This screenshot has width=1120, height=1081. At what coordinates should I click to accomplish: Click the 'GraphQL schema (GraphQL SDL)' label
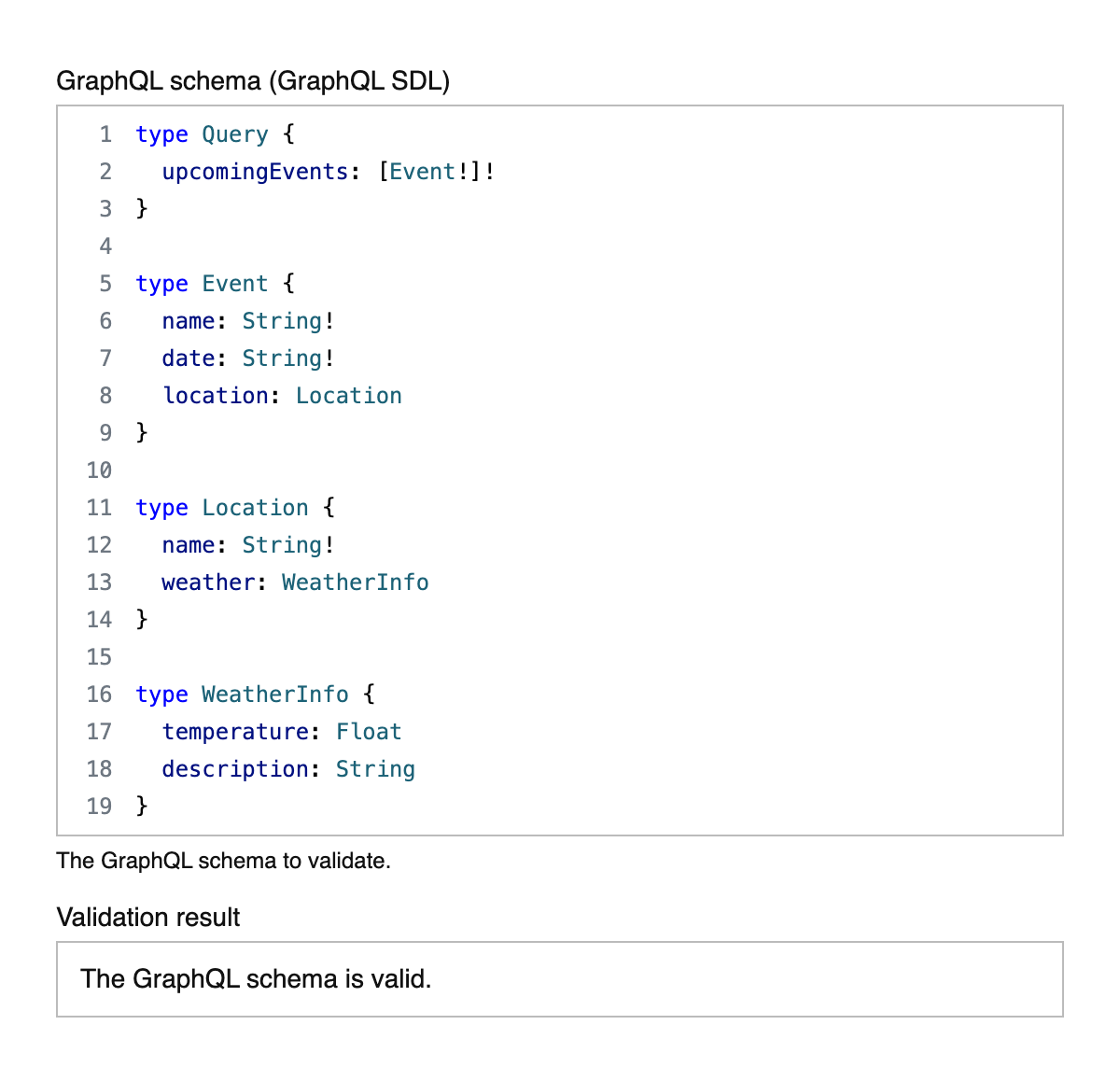[x=253, y=81]
